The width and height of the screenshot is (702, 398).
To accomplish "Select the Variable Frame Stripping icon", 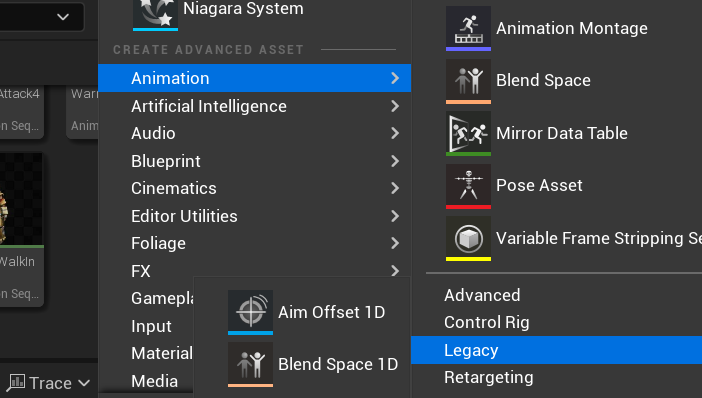I will 468,238.
